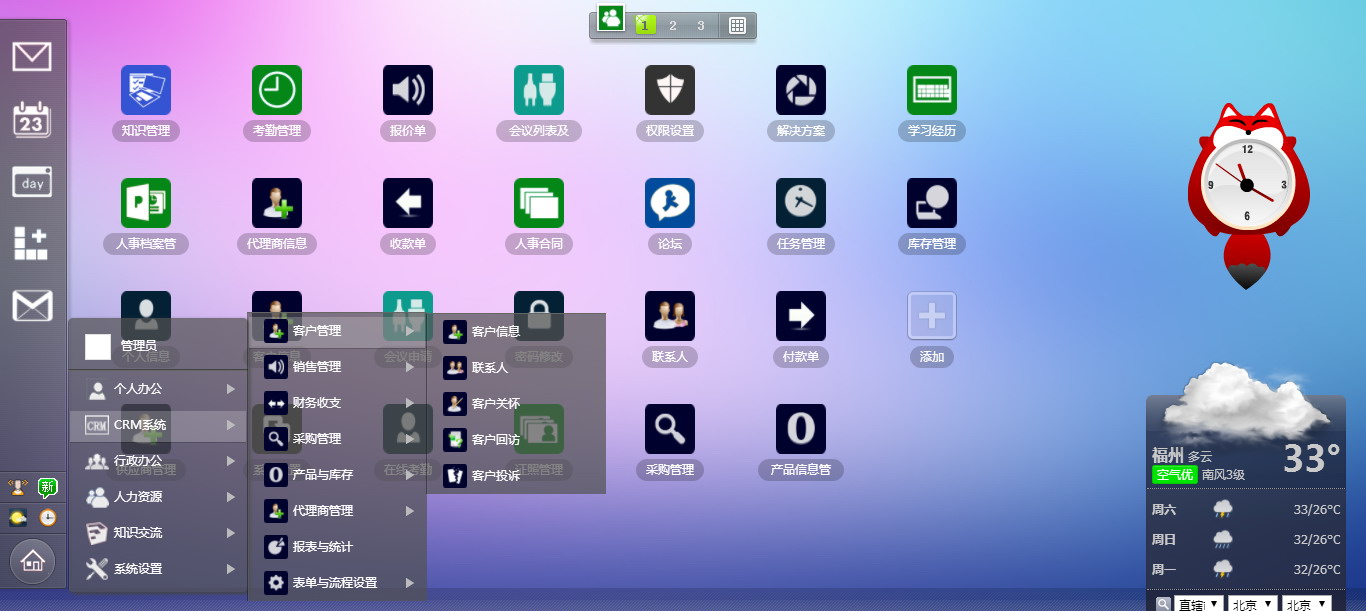Open the 知识管理 desktop icon

pos(146,91)
